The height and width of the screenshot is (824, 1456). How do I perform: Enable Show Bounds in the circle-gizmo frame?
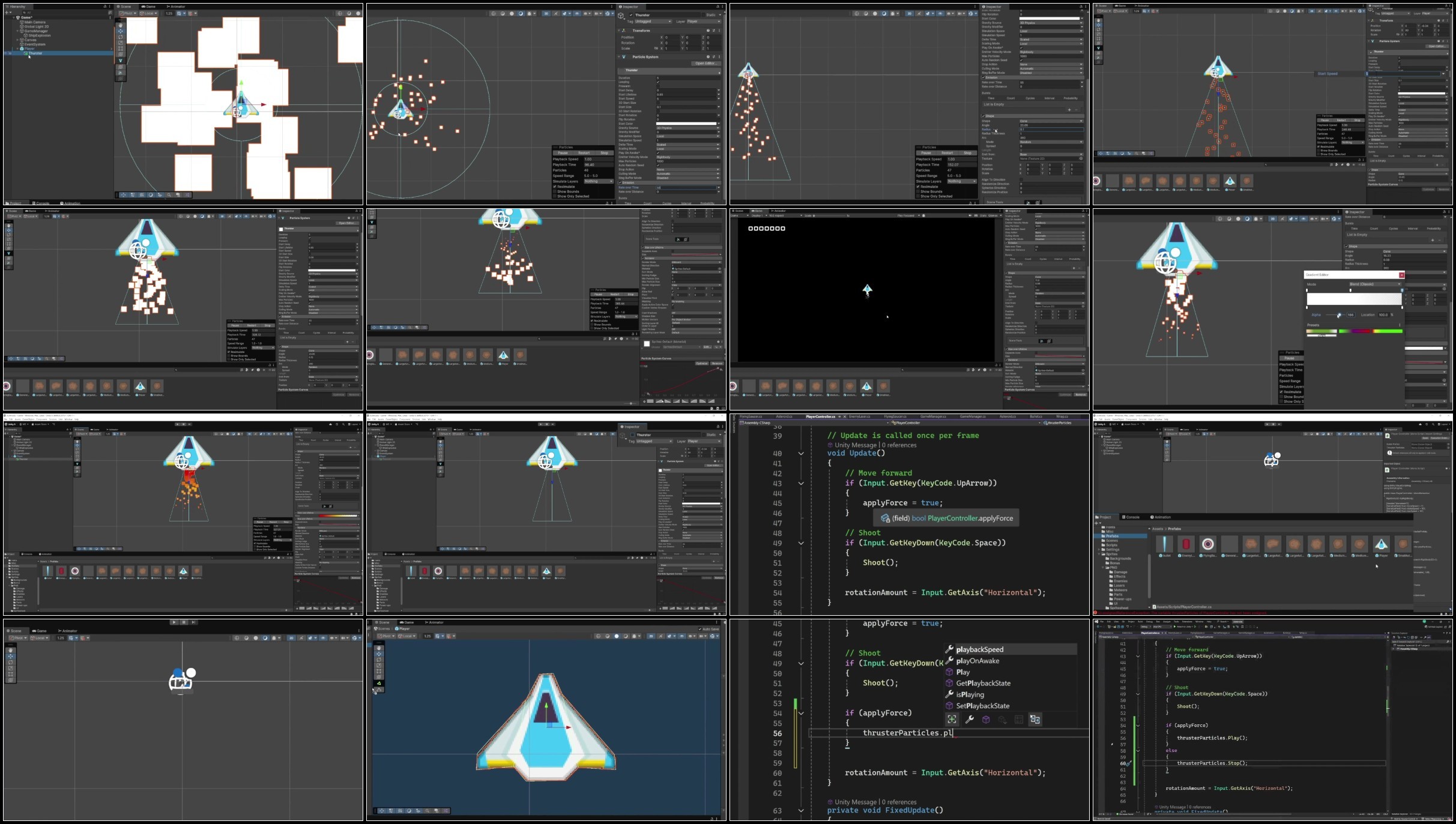[555, 191]
